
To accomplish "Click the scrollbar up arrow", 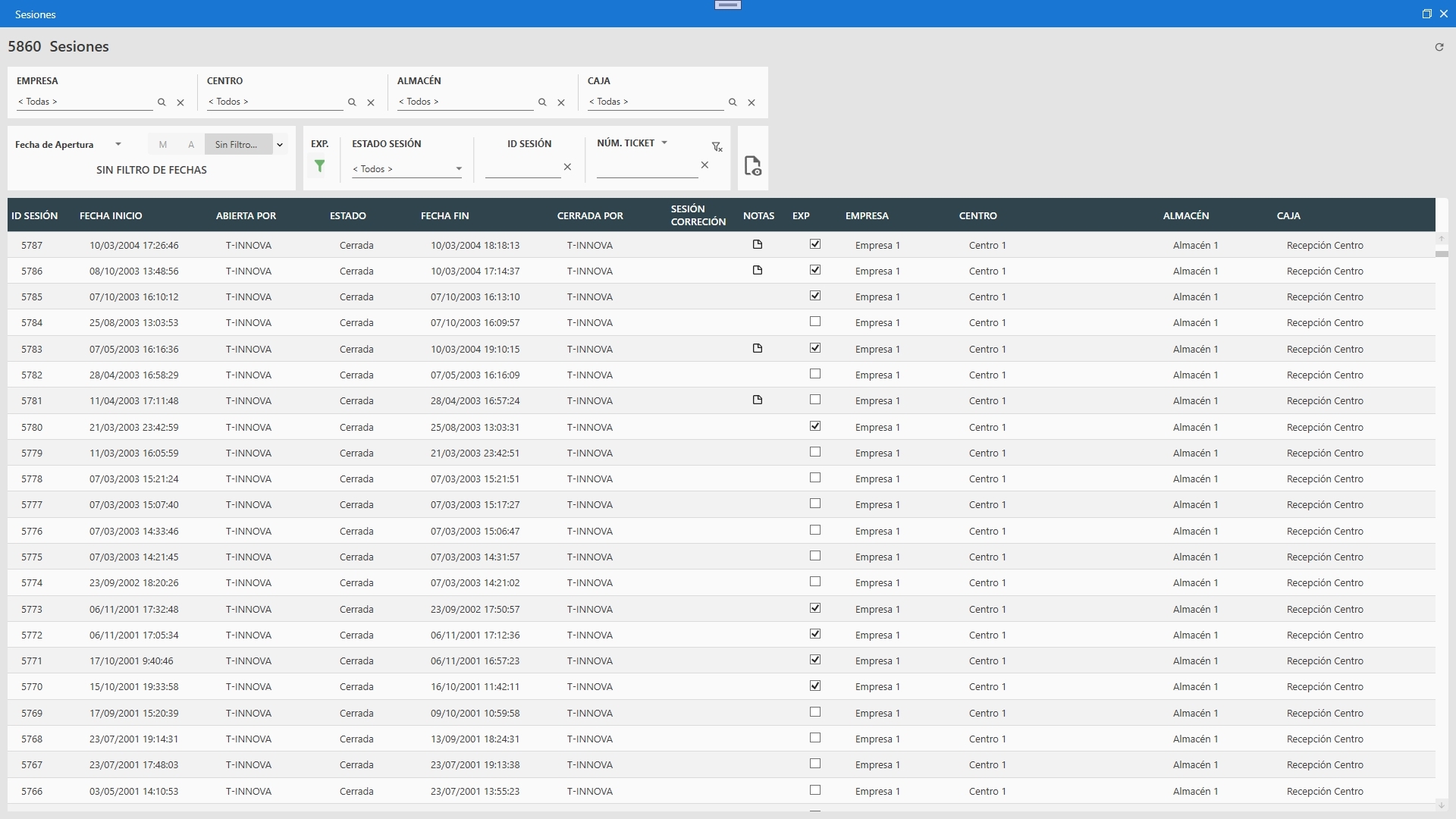I will [x=1442, y=239].
